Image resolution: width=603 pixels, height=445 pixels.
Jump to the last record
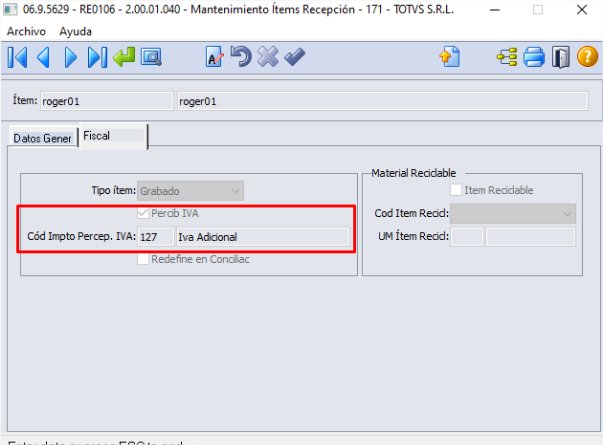click(x=97, y=57)
